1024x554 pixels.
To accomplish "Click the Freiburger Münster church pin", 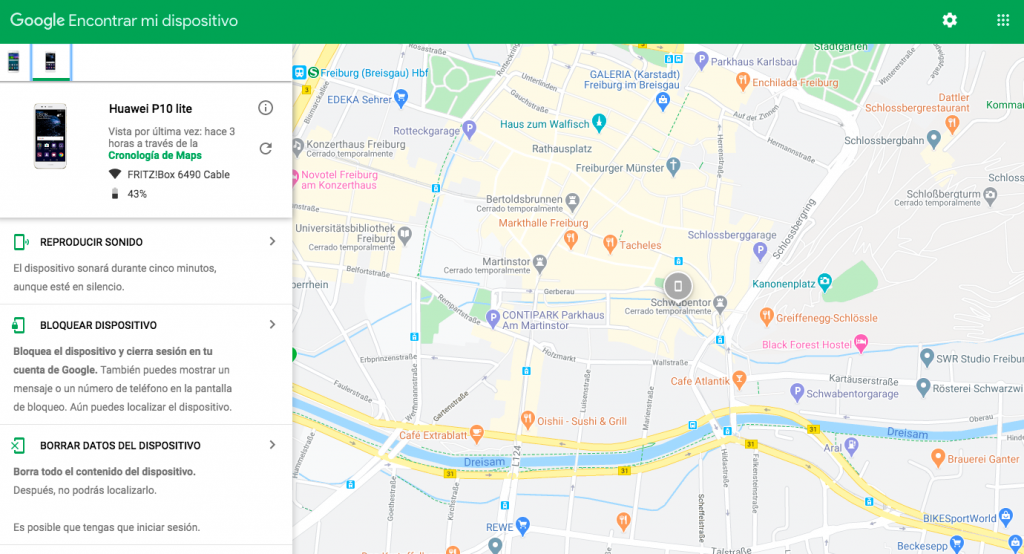I will coord(673,166).
